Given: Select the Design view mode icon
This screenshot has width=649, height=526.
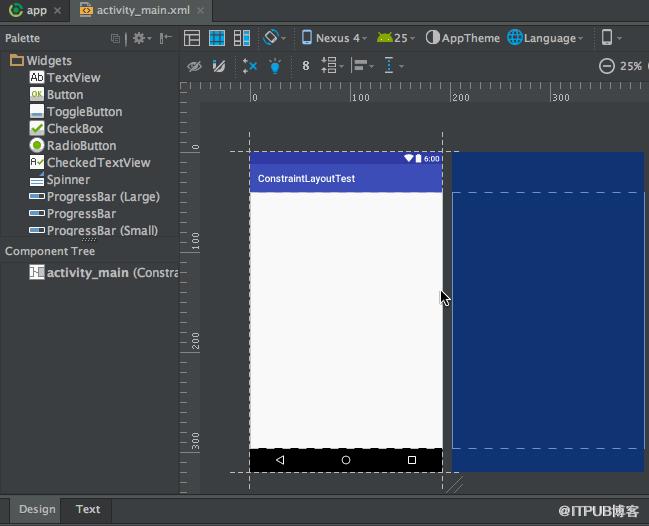Looking at the screenshot, I should point(192,38).
